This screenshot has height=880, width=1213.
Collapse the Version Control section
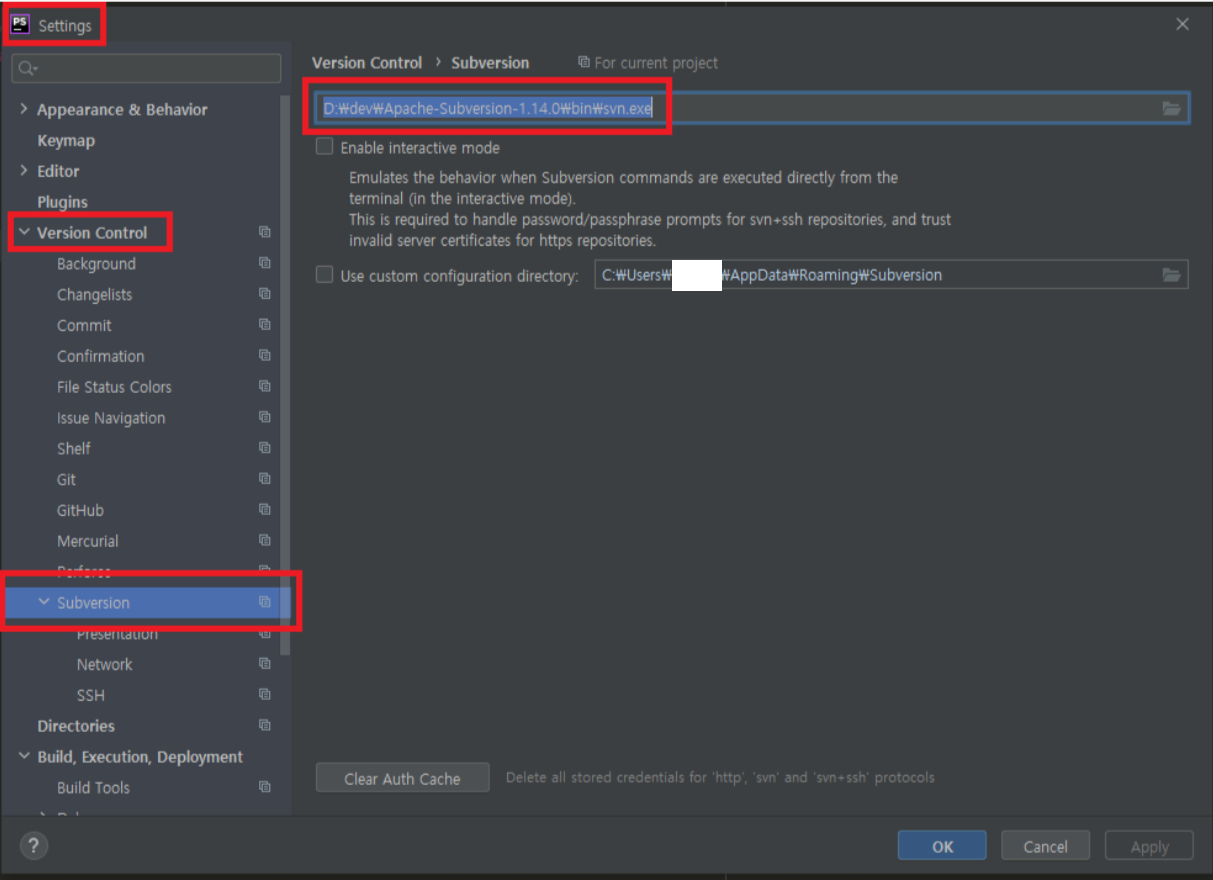(x=24, y=232)
